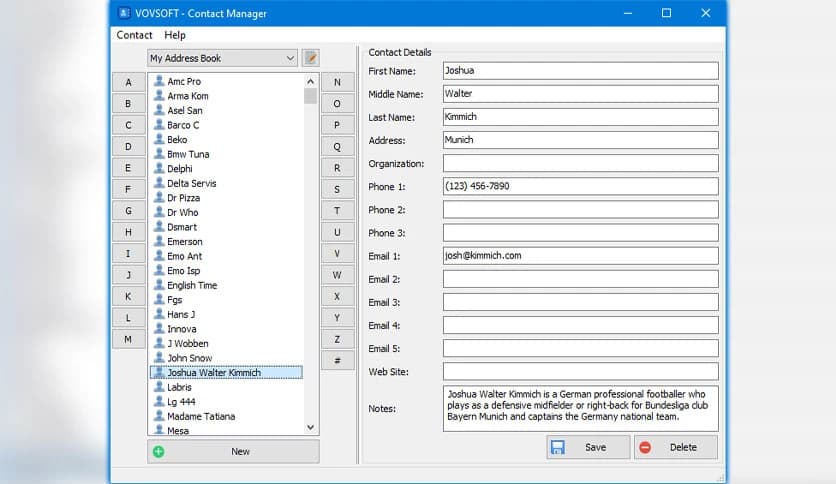836x484 pixels.
Task: Click the Address field containing Munich
Action: 581,140
